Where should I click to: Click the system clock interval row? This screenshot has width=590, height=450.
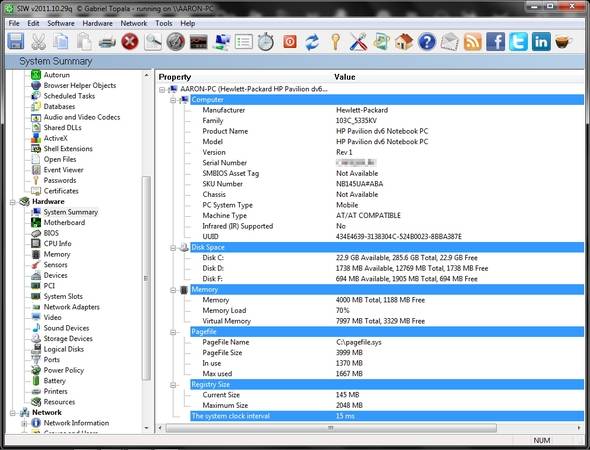(x=386, y=416)
